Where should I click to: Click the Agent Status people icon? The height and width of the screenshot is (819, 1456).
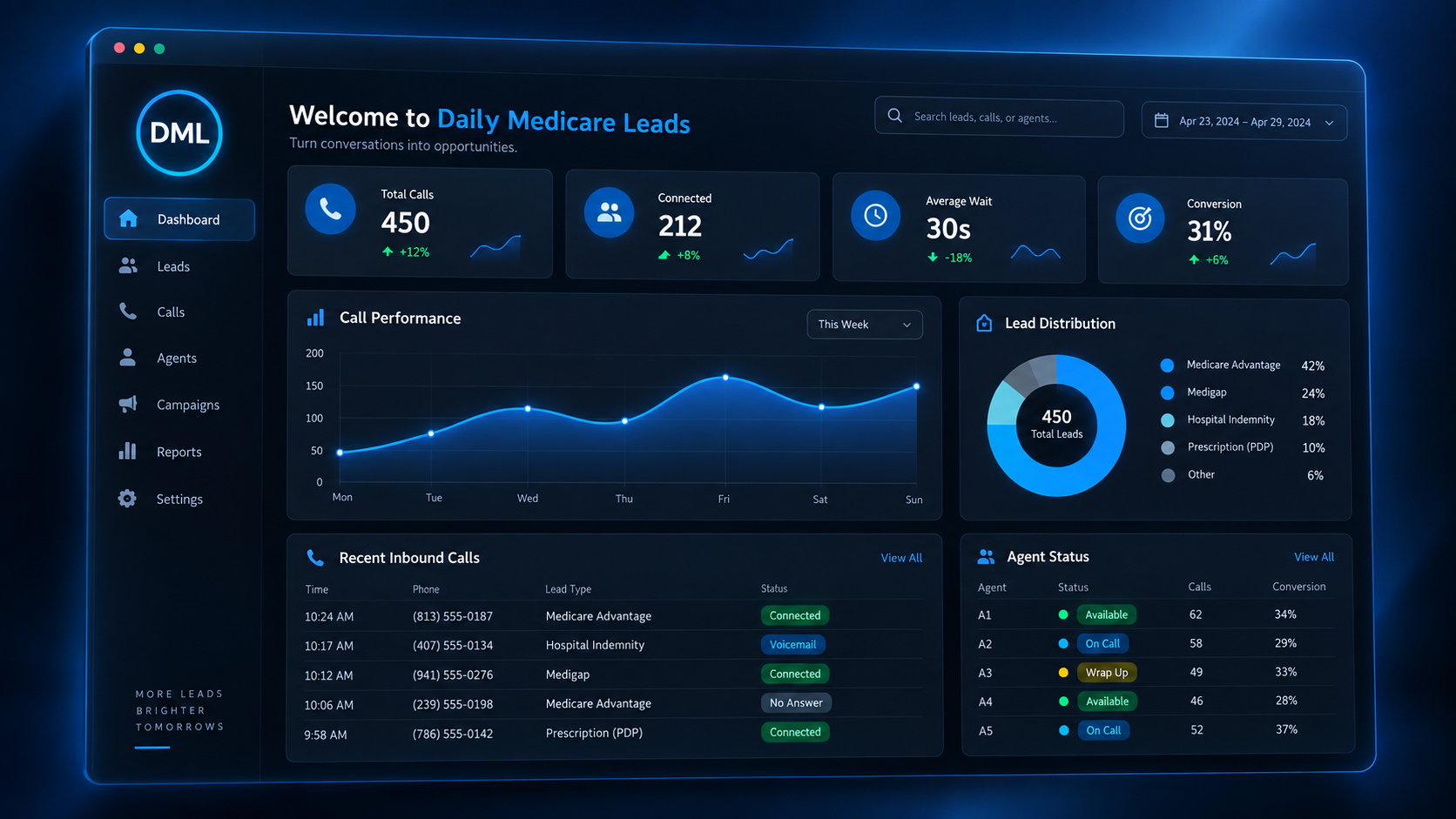pyautogui.click(x=986, y=556)
